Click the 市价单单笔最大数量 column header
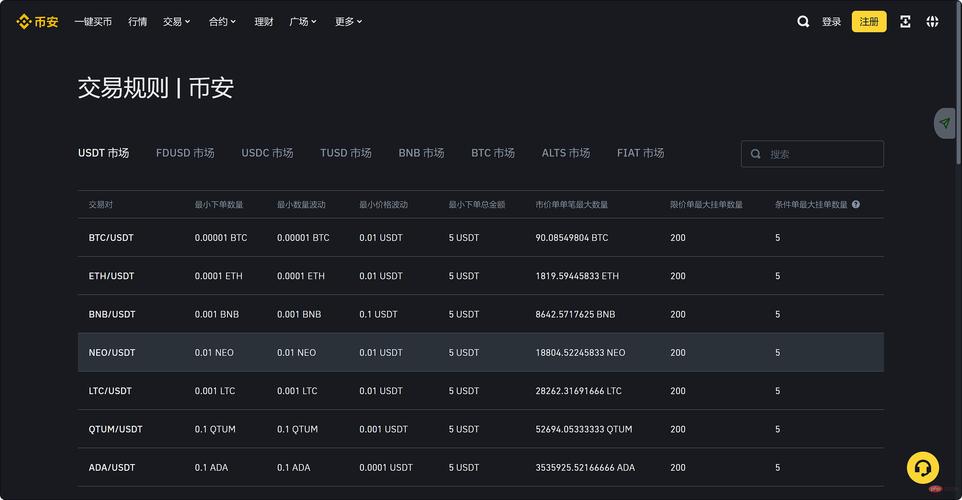The image size is (962, 500). click(572, 204)
